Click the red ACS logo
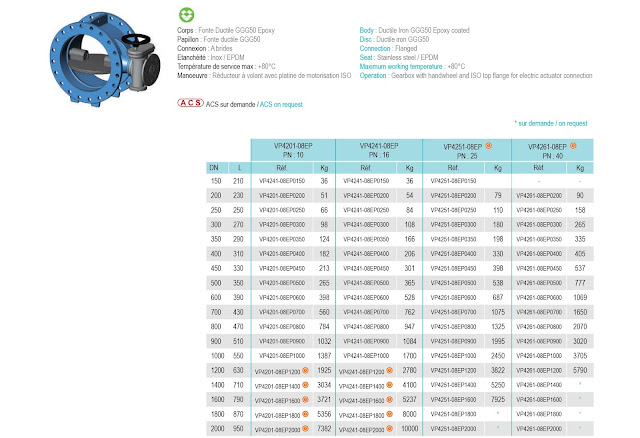The height and width of the screenshot is (438, 640). pyautogui.click(x=190, y=103)
